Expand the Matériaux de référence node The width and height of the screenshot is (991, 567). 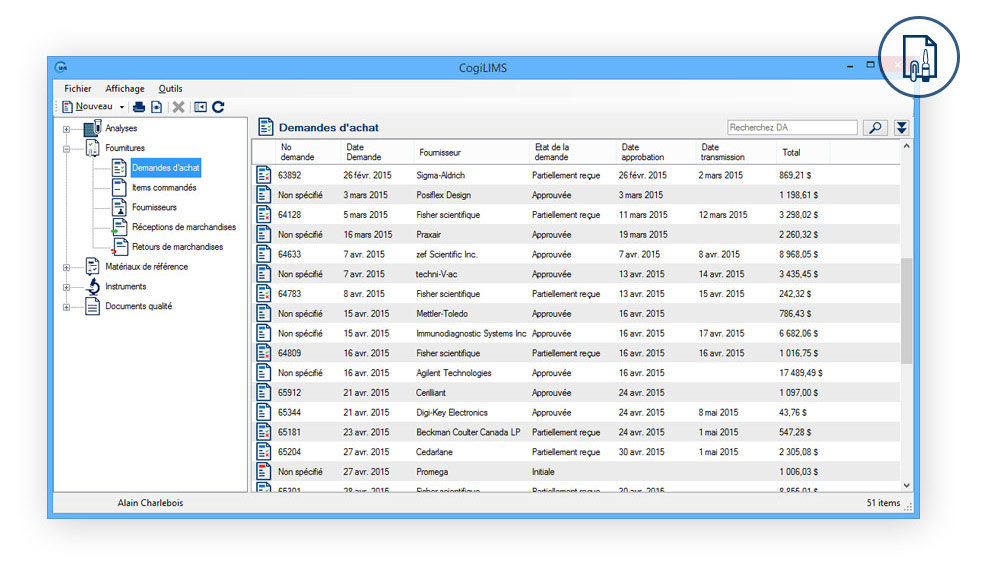[x=66, y=267]
